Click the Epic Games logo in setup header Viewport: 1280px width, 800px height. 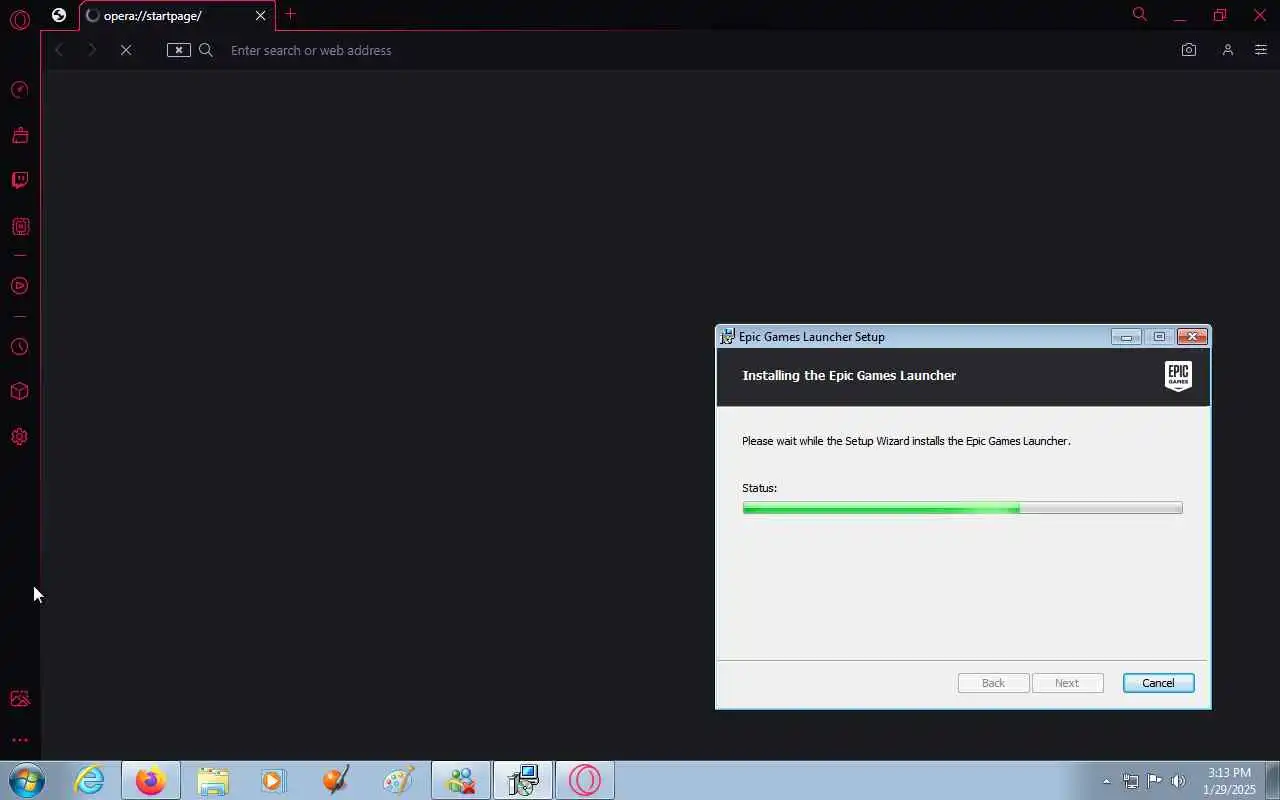point(1178,376)
